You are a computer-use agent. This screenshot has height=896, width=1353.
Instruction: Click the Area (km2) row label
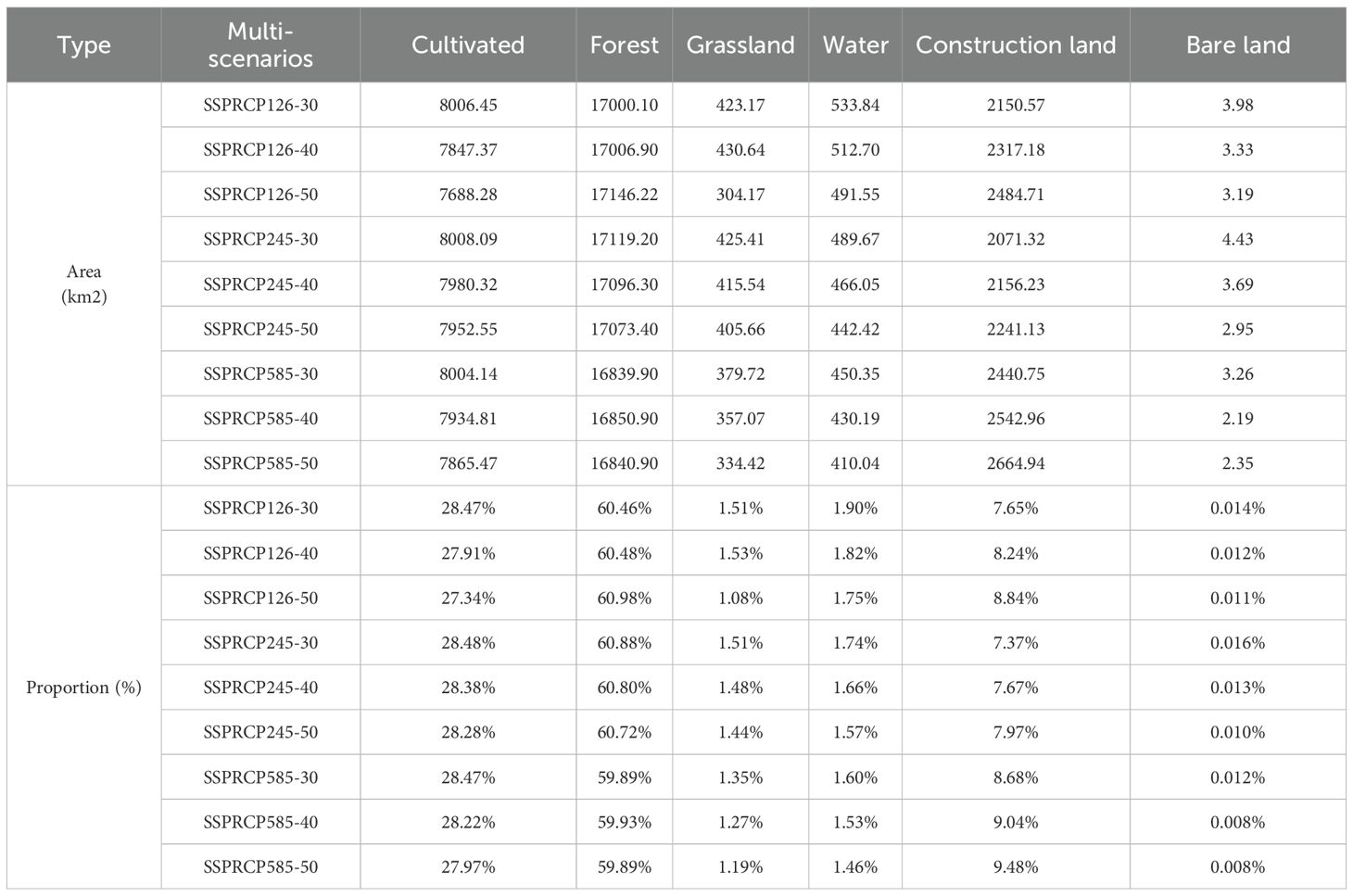pos(83,284)
